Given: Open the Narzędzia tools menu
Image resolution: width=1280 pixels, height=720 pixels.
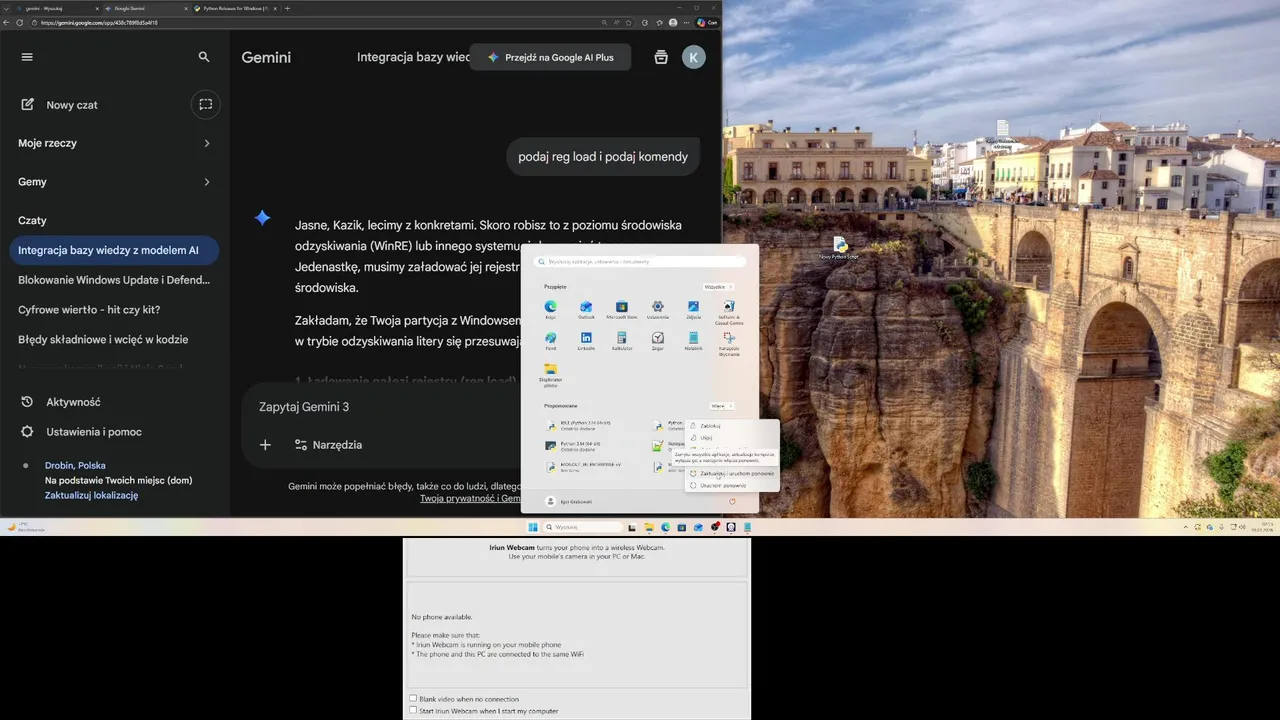Looking at the screenshot, I should 328,445.
